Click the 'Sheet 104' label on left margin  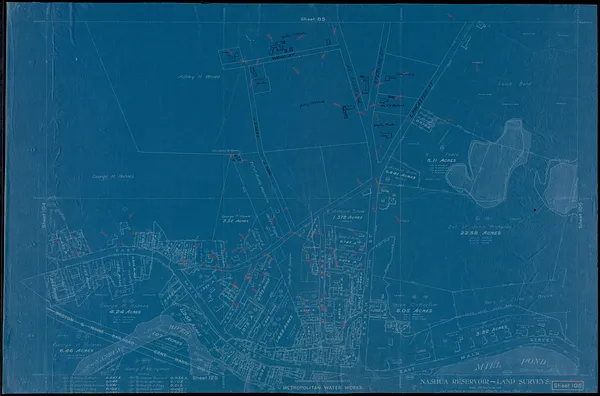tap(44, 216)
